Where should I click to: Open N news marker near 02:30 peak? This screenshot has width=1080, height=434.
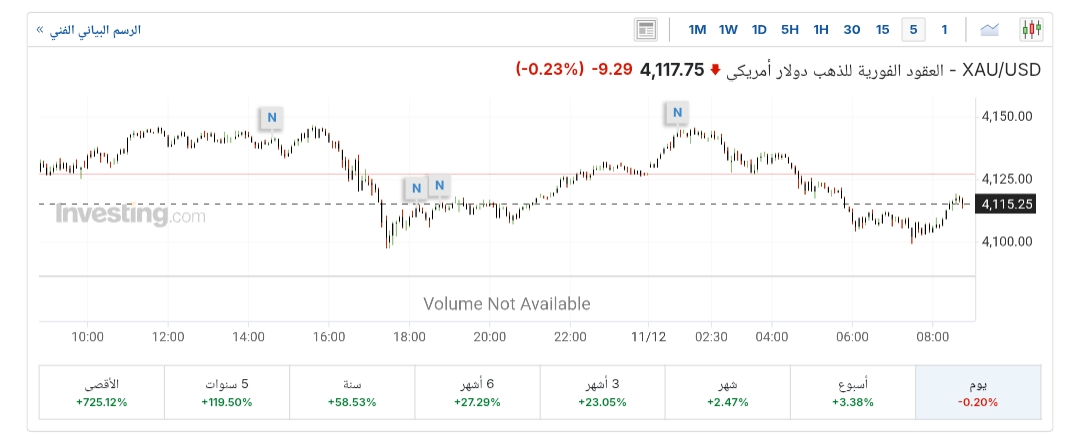pos(678,113)
